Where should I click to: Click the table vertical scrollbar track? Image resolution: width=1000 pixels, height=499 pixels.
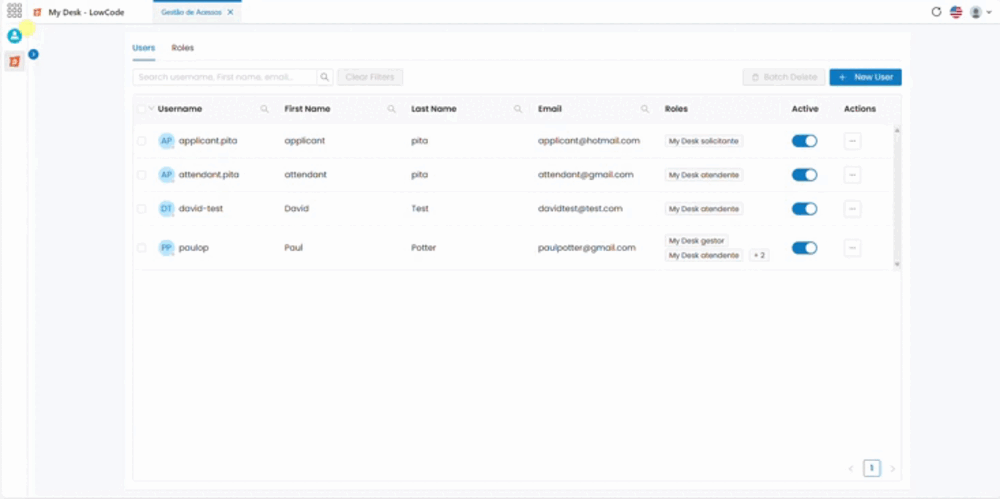[897, 197]
